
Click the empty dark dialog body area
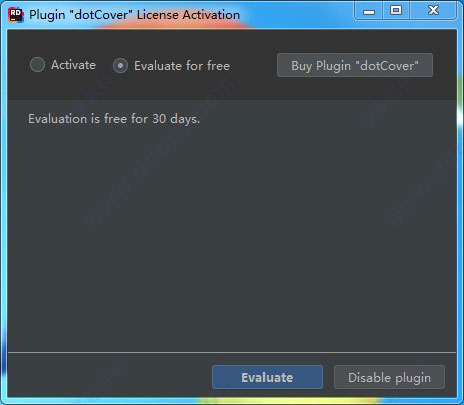click(x=232, y=233)
